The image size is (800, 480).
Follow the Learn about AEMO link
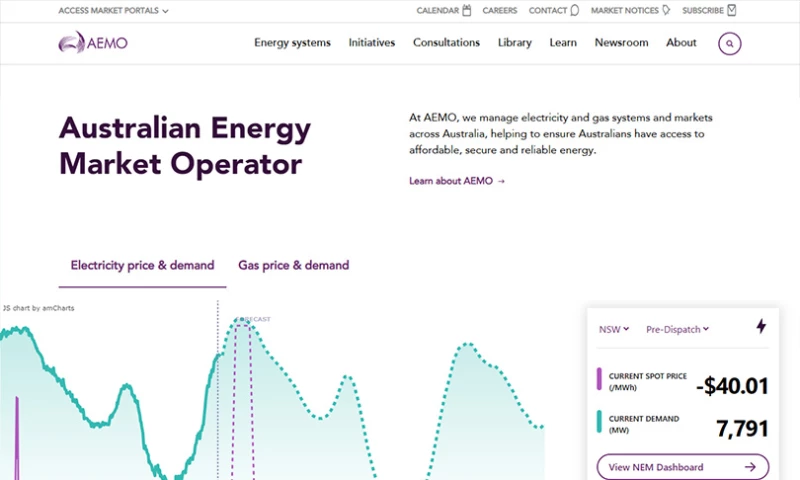457,181
